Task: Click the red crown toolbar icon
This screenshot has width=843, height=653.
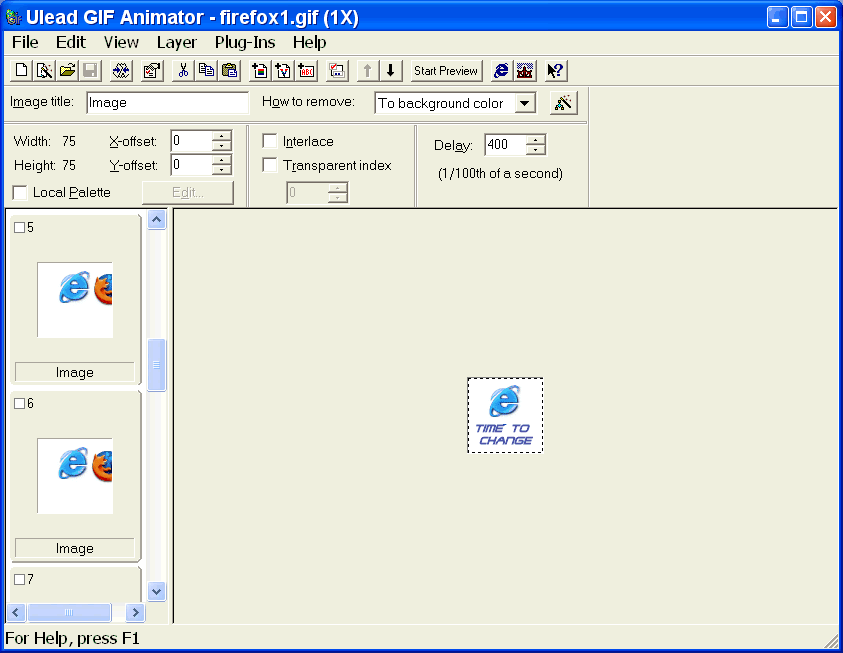Action: [x=524, y=70]
